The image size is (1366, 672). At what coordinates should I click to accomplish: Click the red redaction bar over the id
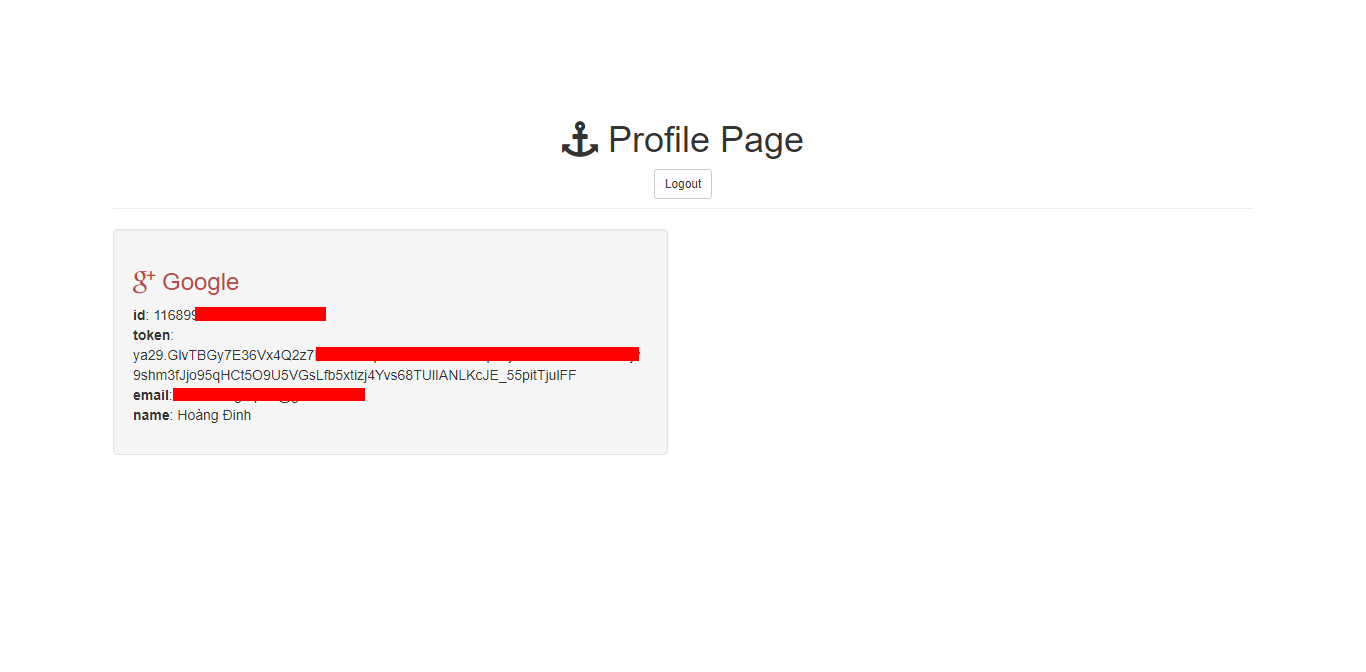pyautogui.click(x=261, y=314)
